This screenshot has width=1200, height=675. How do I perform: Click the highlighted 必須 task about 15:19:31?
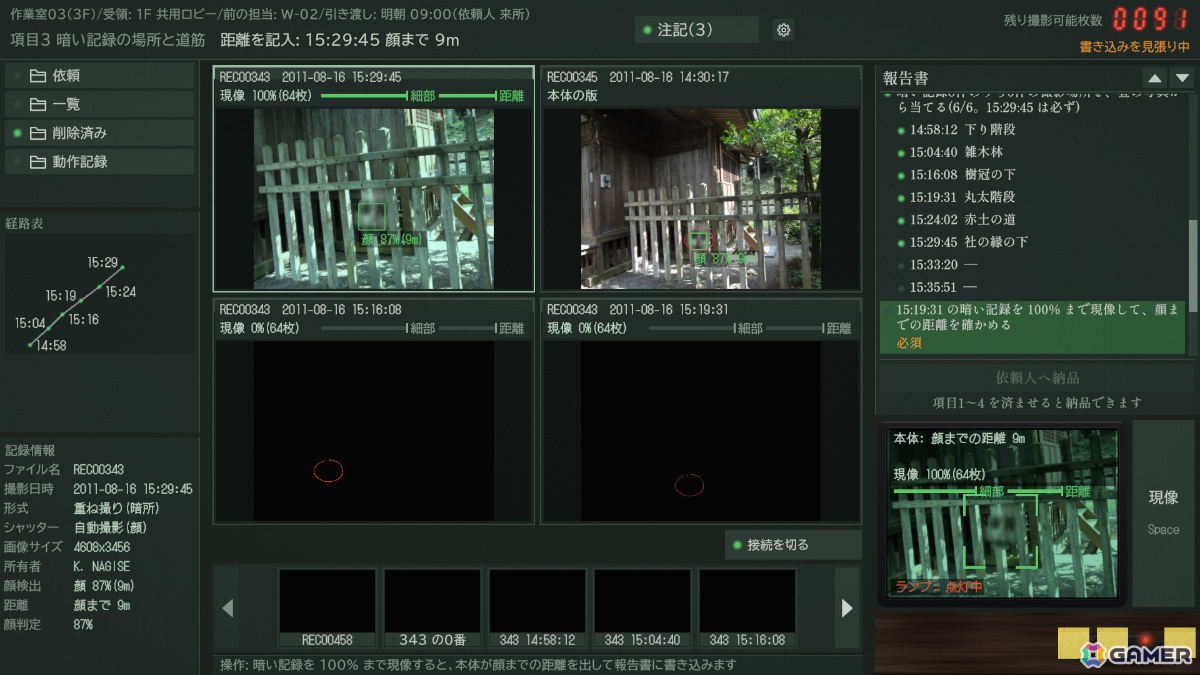point(1032,327)
